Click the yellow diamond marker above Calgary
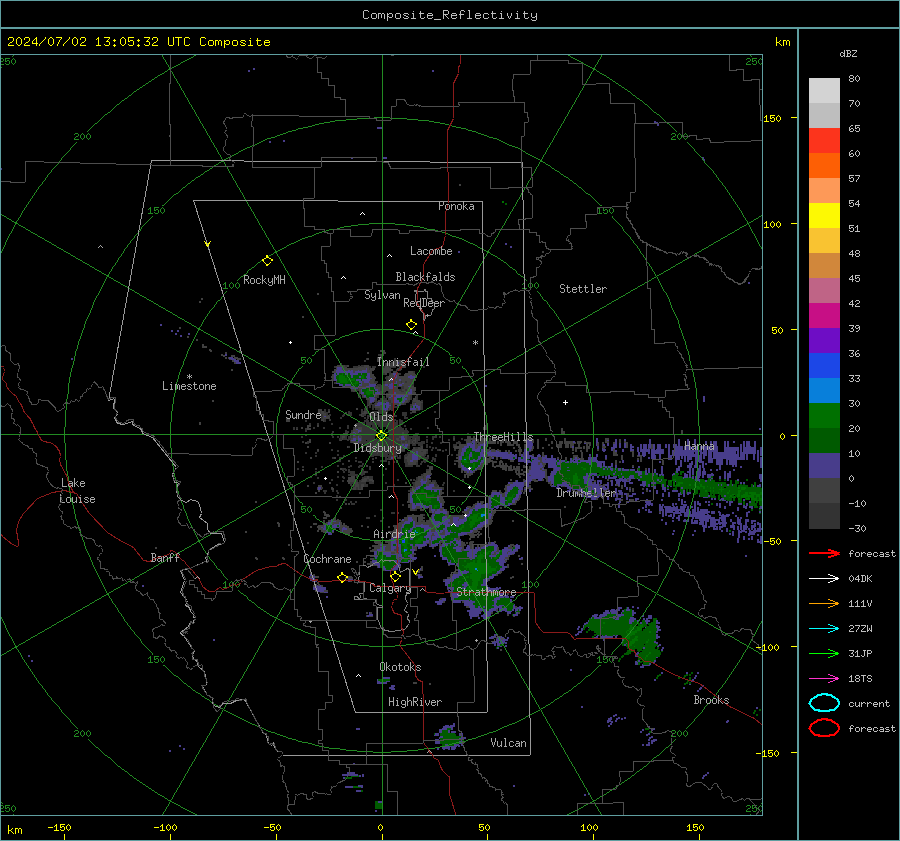The width and height of the screenshot is (900, 841). click(395, 576)
